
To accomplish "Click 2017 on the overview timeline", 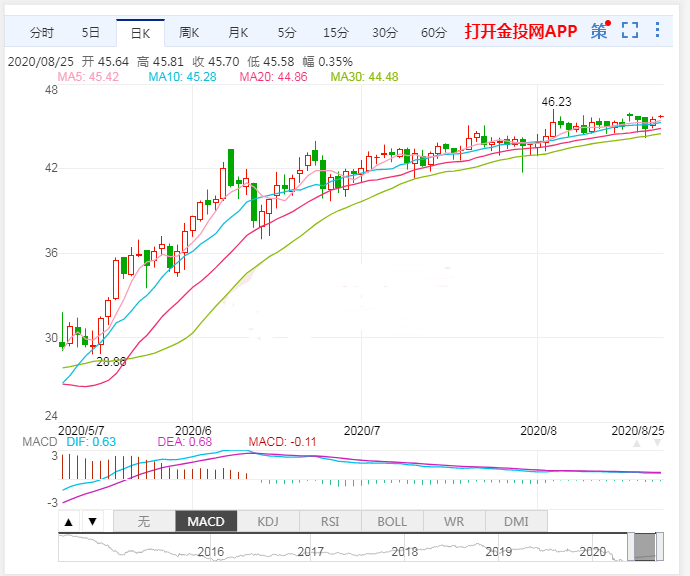I will tap(311, 551).
